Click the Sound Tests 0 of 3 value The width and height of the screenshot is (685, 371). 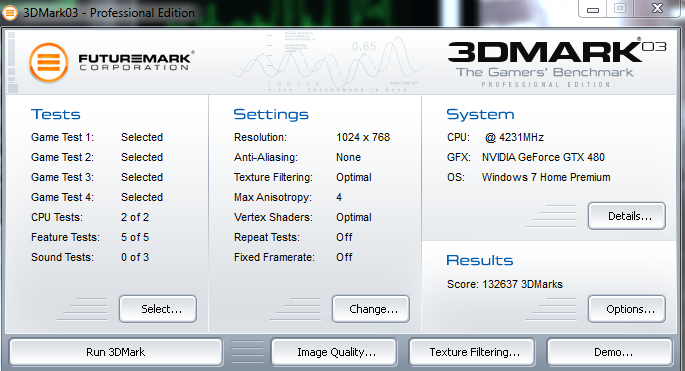pyautogui.click(x=135, y=257)
